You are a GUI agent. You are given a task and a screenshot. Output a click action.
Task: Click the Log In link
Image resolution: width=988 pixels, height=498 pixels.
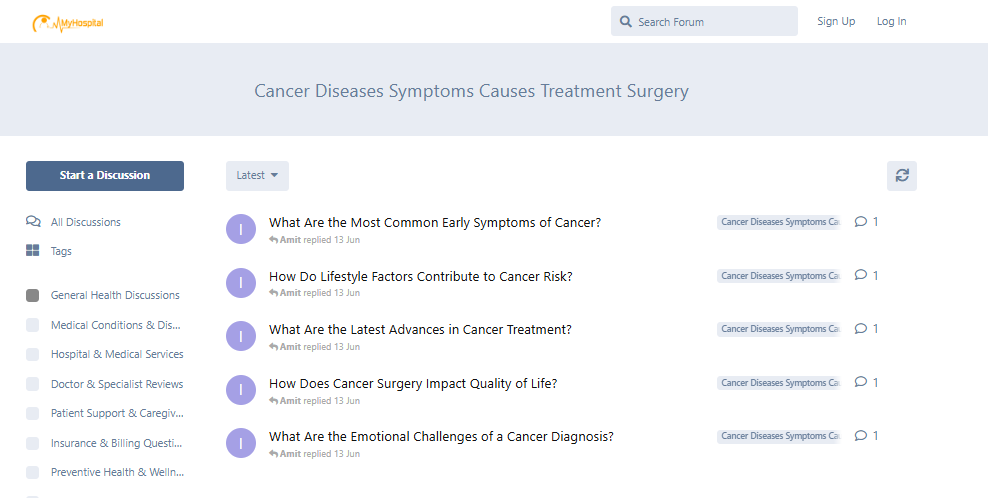click(x=892, y=21)
